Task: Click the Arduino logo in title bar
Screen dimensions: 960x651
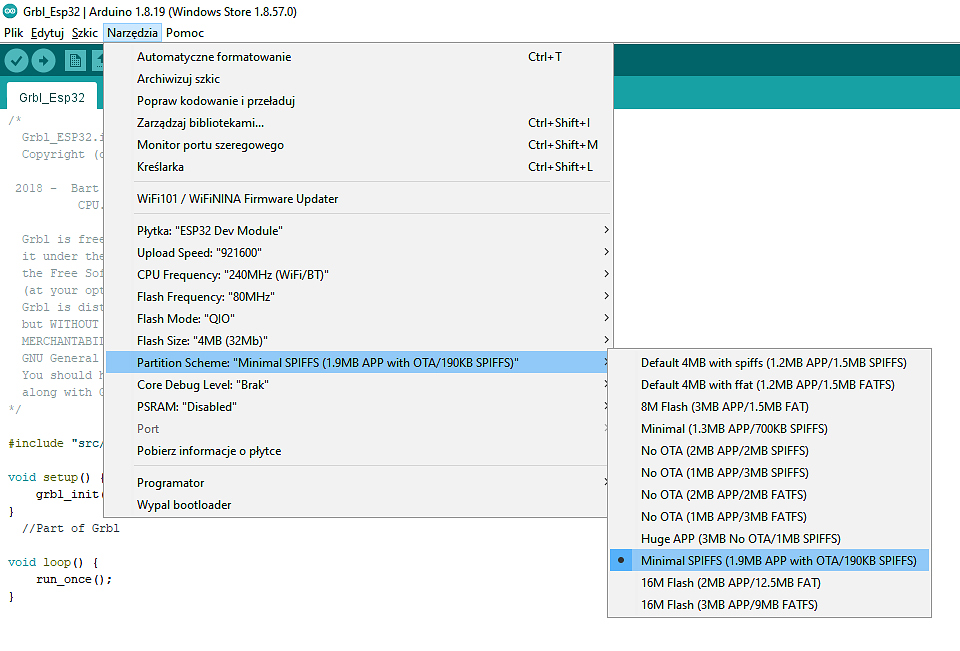Action: [x=10, y=11]
